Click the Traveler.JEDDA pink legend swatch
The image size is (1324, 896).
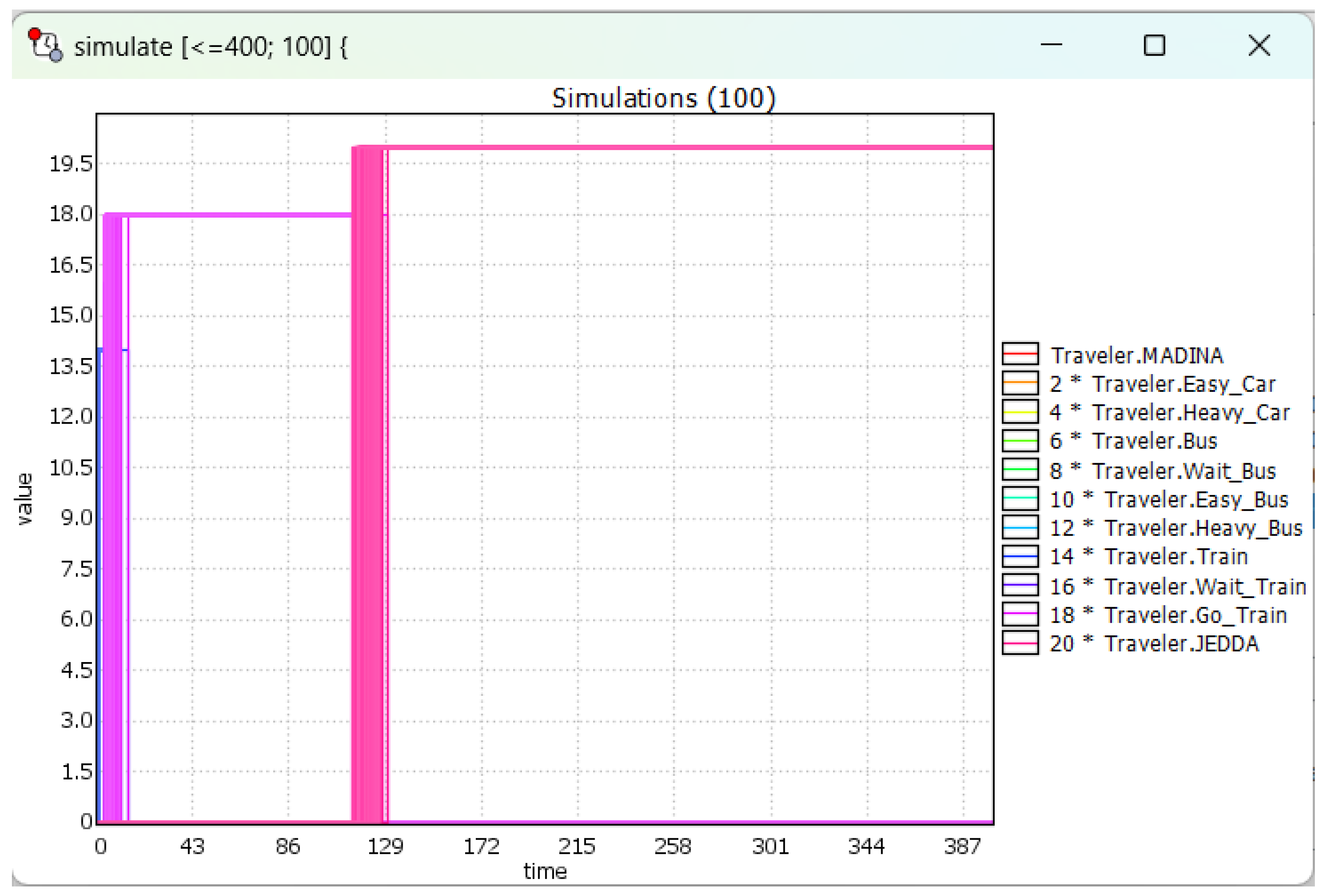1020,643
